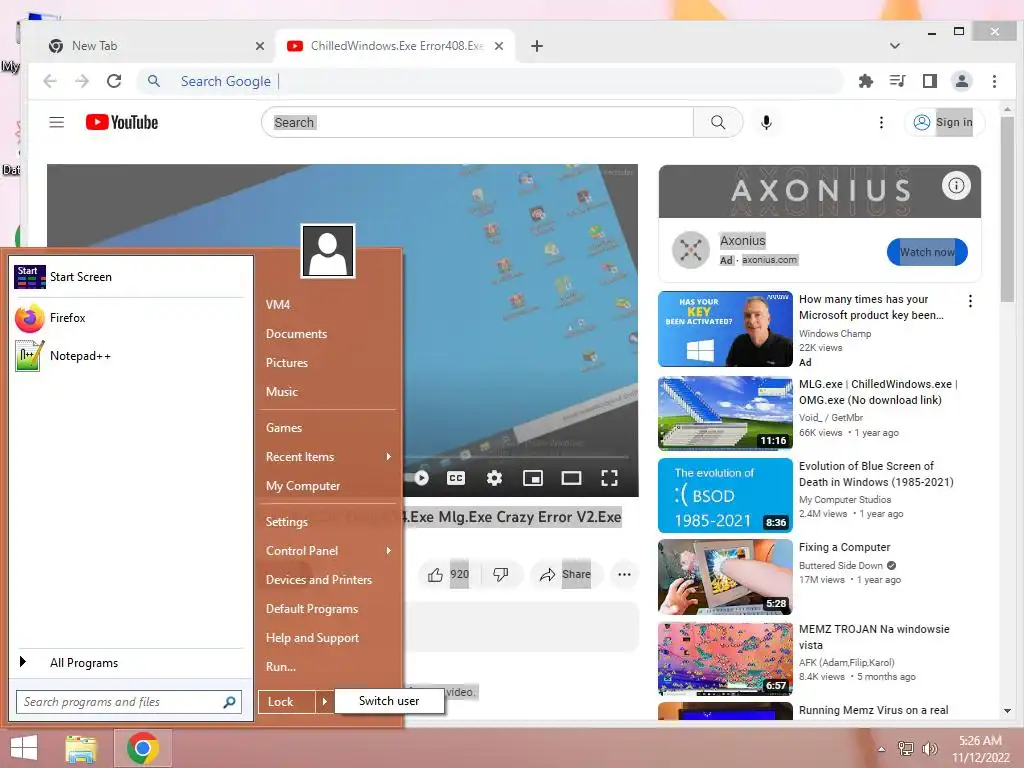The image size is (1024, 768).
Task: Click the Chrome back arrow
Action: point(50,81)
